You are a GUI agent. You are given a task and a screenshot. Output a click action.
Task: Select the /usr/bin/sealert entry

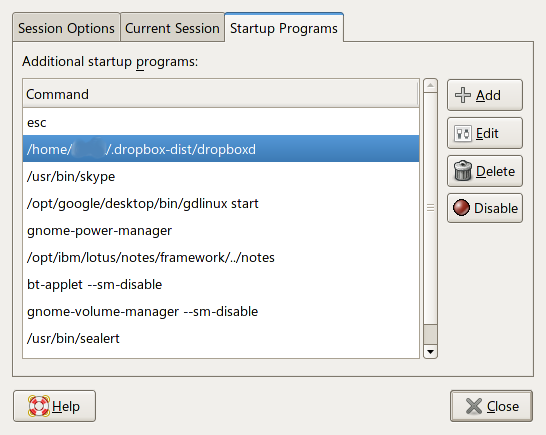point(221,338)
